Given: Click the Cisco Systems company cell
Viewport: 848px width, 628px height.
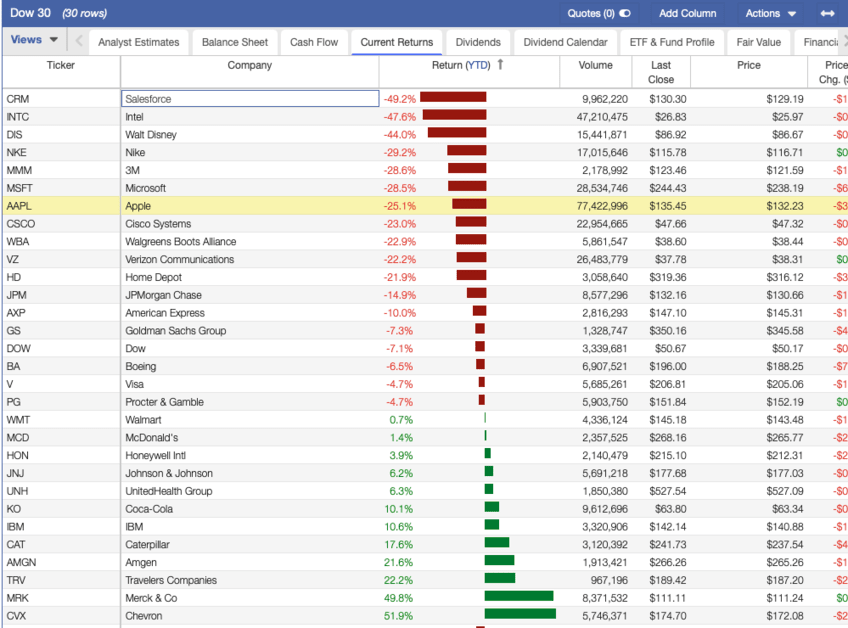Looking at the screenshot, I should tap(250, 224).
